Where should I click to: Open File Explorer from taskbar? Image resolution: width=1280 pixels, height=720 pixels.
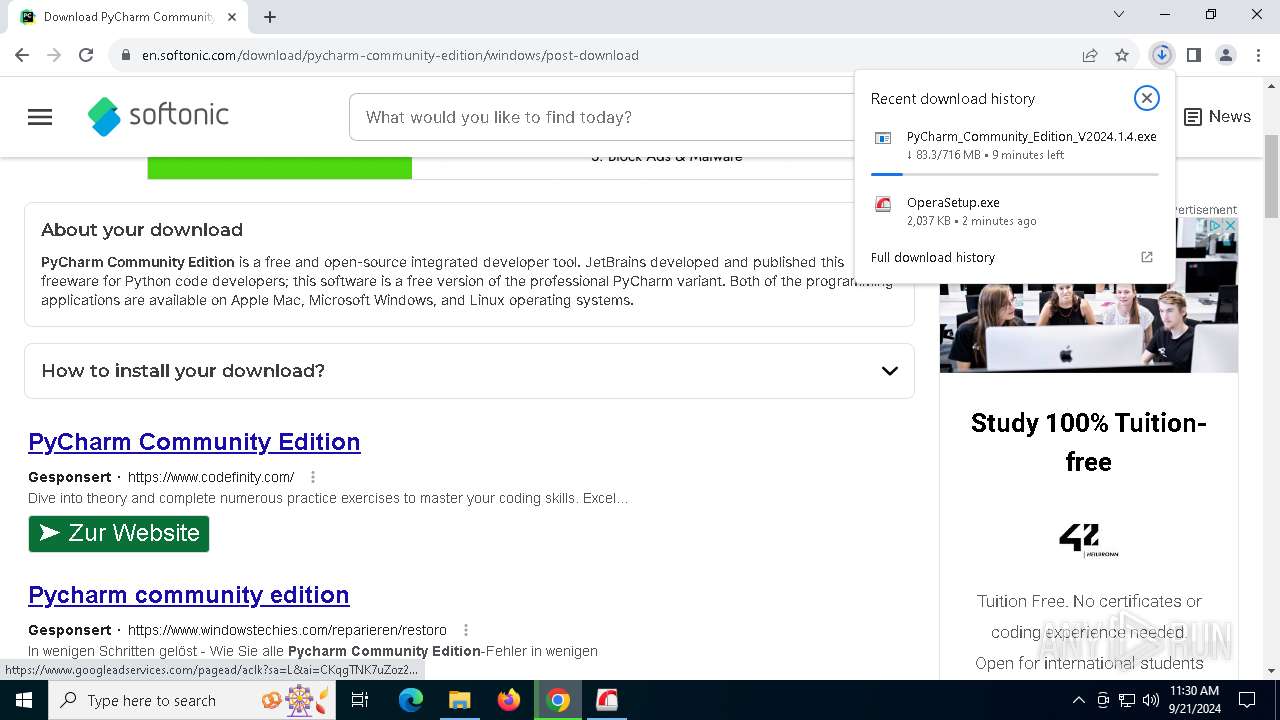click(x=460, y=700)
